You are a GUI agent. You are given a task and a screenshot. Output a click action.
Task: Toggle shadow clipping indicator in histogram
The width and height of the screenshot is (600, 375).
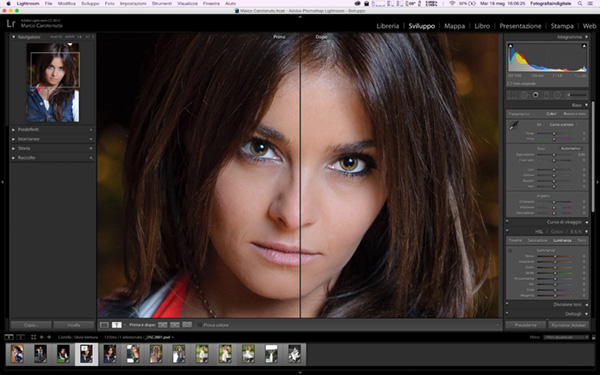pos(510,46)
